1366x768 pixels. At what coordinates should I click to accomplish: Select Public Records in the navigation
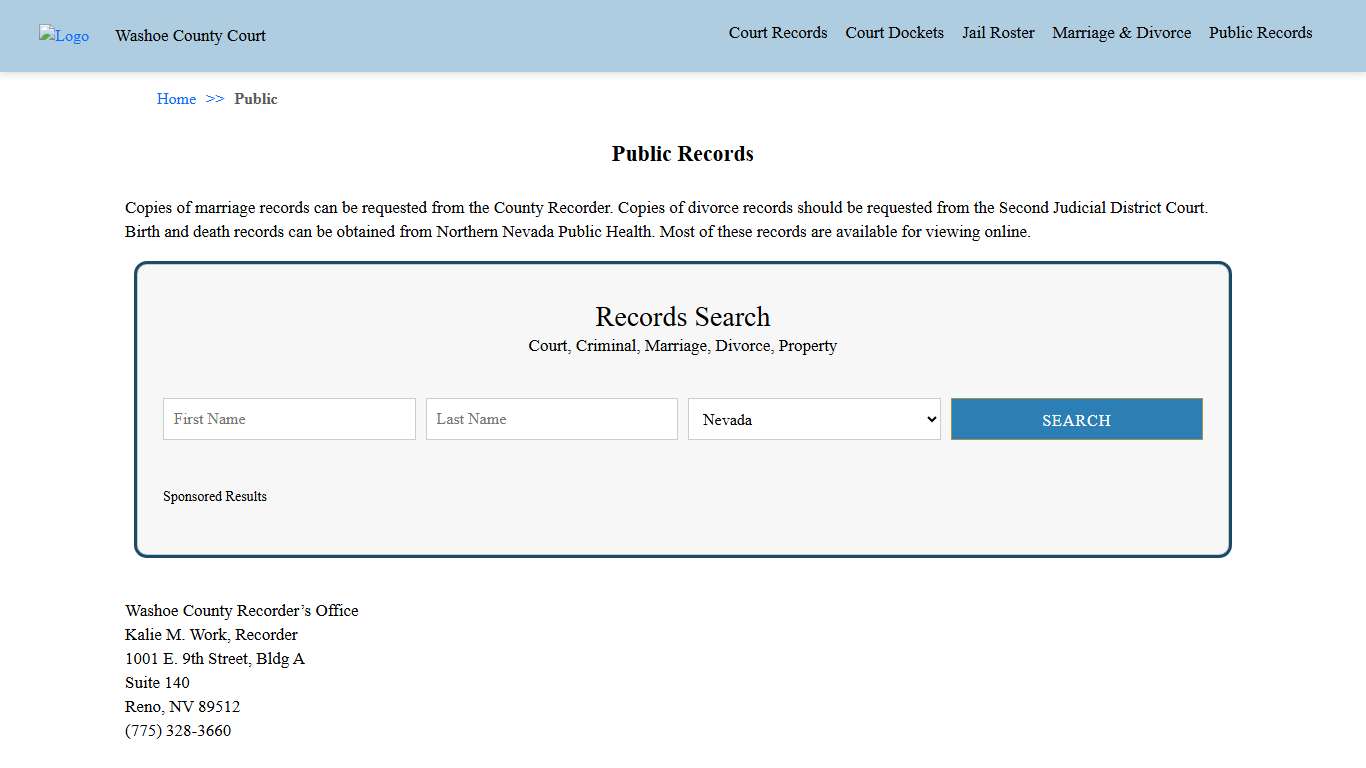(1260, 33)
